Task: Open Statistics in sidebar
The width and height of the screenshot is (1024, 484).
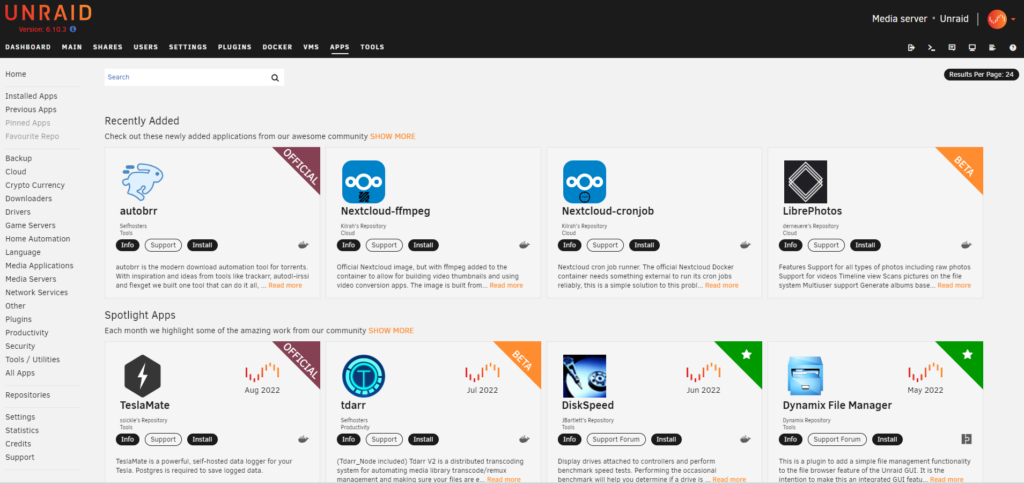Action: point(22,430)
